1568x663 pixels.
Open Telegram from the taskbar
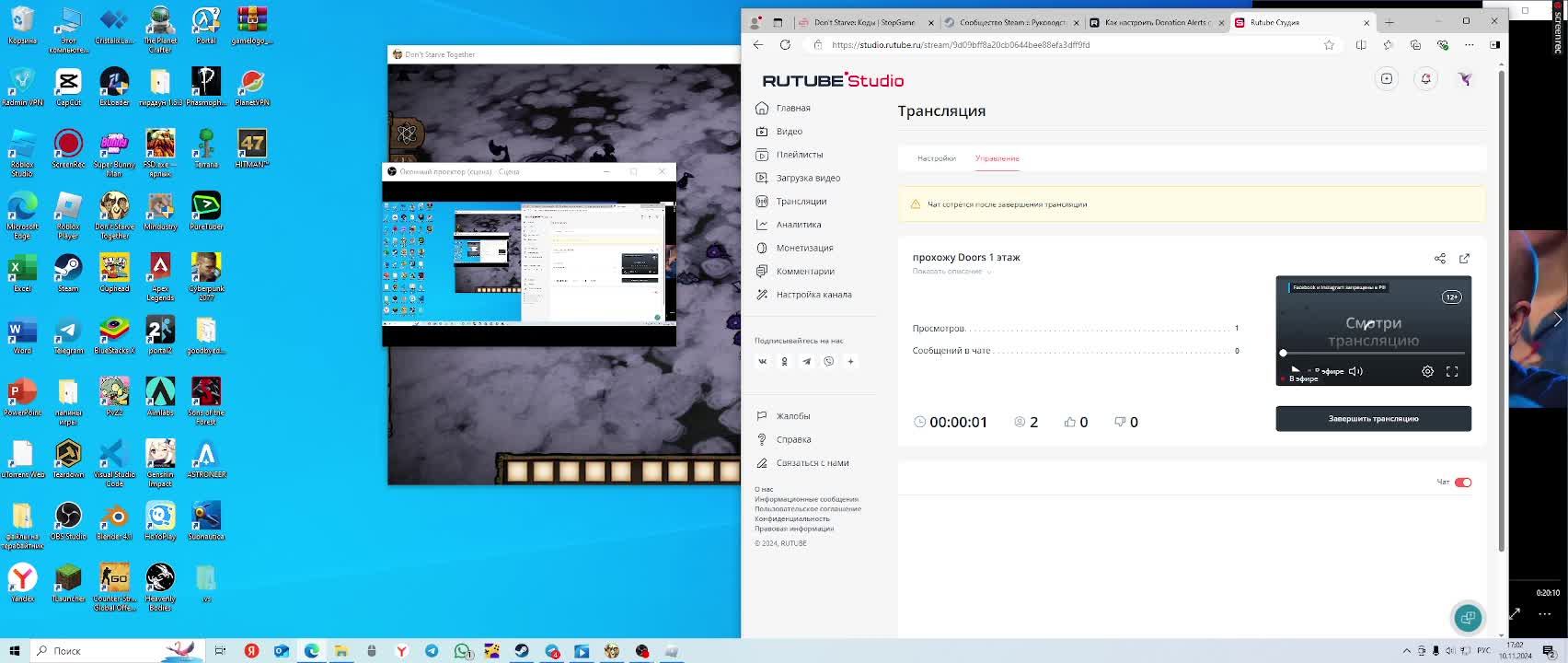(x=432, y=651)
